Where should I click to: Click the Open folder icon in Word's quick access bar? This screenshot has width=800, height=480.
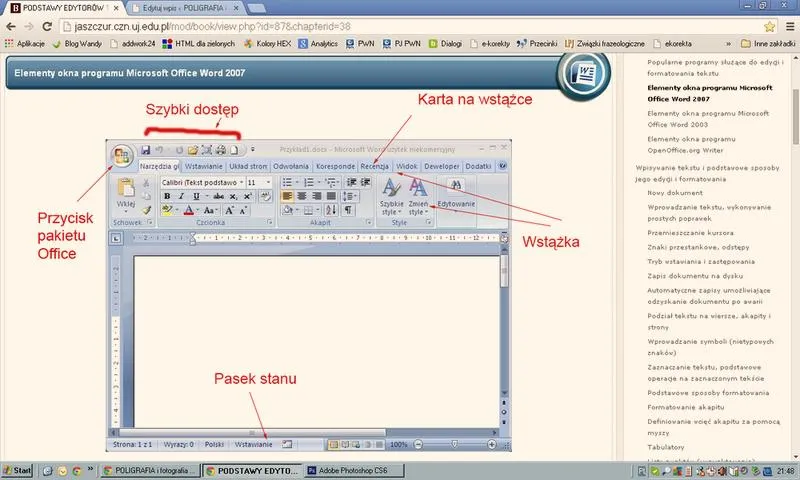(x=192, y=150)
